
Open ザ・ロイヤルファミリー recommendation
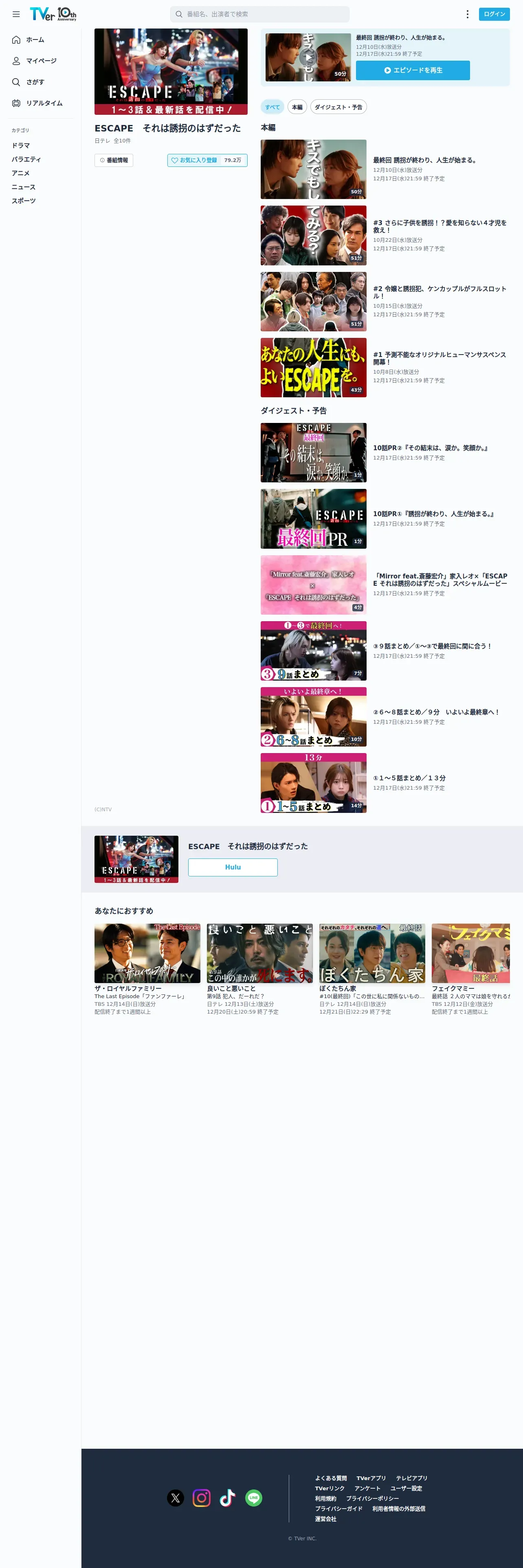[147, 969]
